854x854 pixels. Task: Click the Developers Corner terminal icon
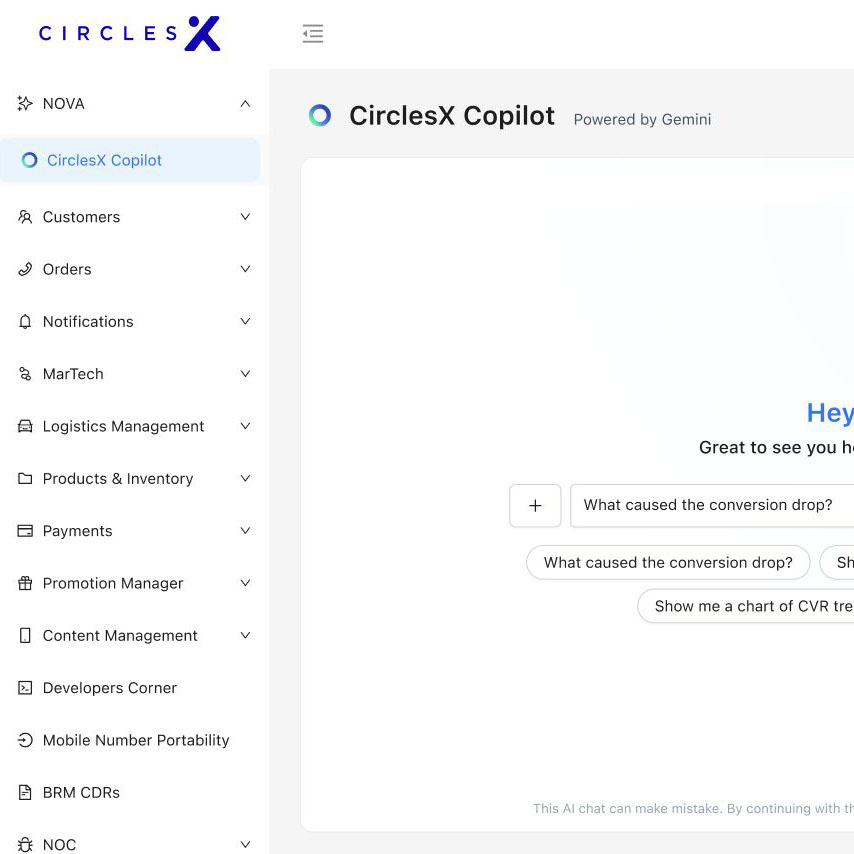click(25, 687)
